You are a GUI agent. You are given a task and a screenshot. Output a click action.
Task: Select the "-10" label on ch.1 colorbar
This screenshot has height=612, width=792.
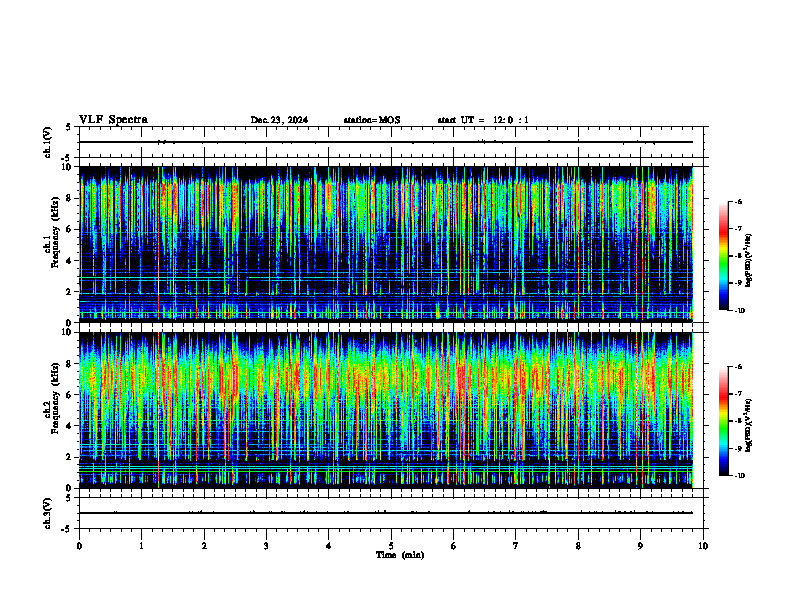coord(740,311)
